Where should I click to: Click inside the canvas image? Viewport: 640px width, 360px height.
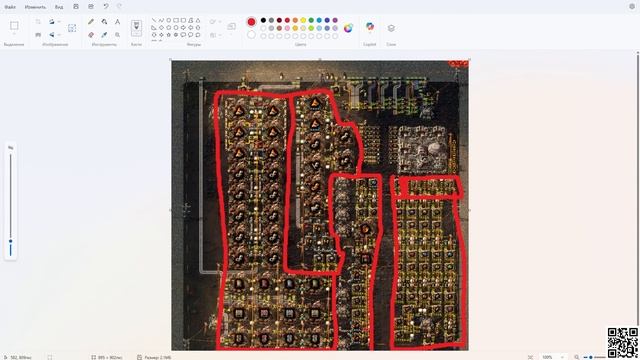click(x=320, y=205)
